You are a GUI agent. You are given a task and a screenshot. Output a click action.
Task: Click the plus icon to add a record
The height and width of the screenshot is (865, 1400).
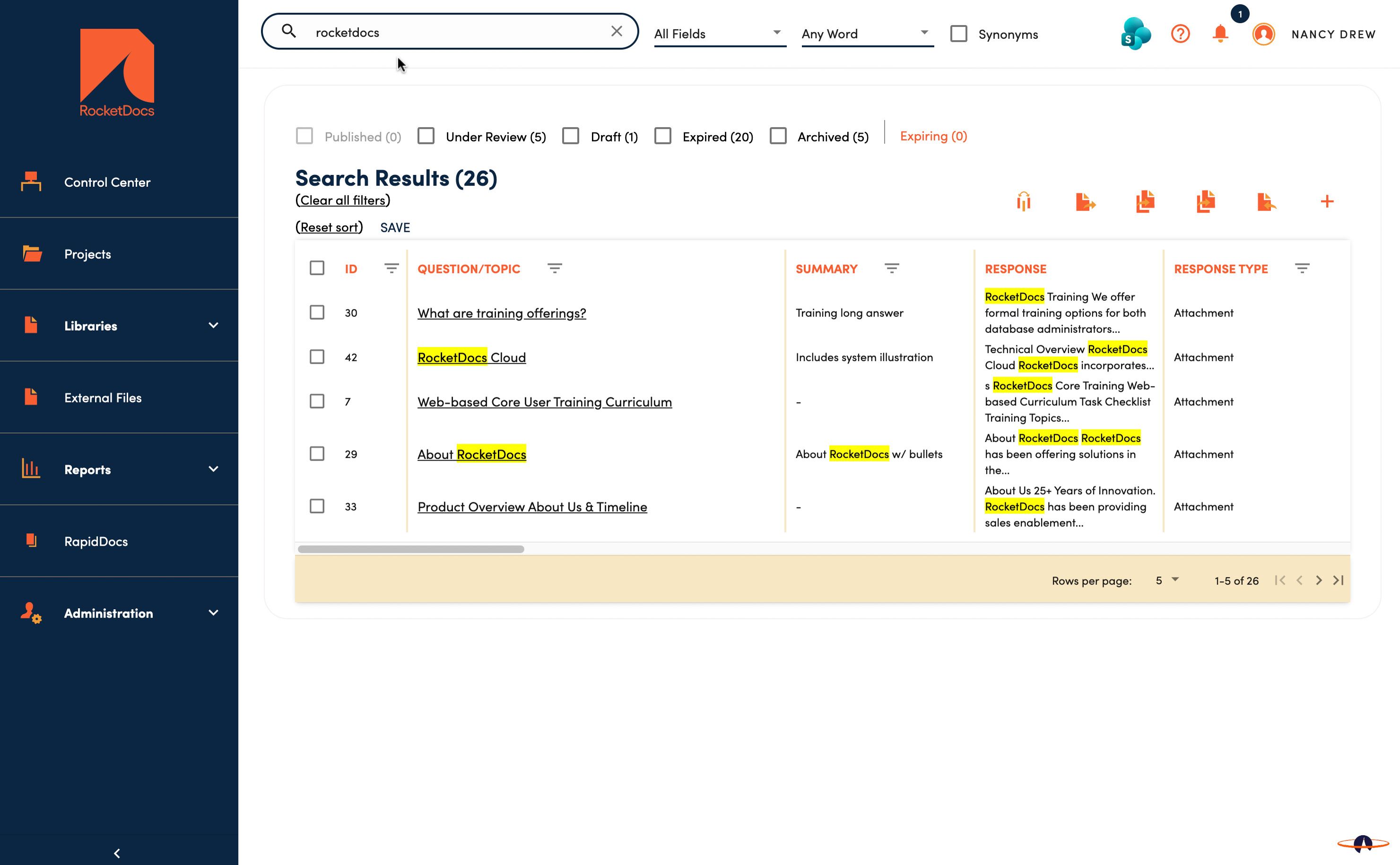pos(1327,201)
